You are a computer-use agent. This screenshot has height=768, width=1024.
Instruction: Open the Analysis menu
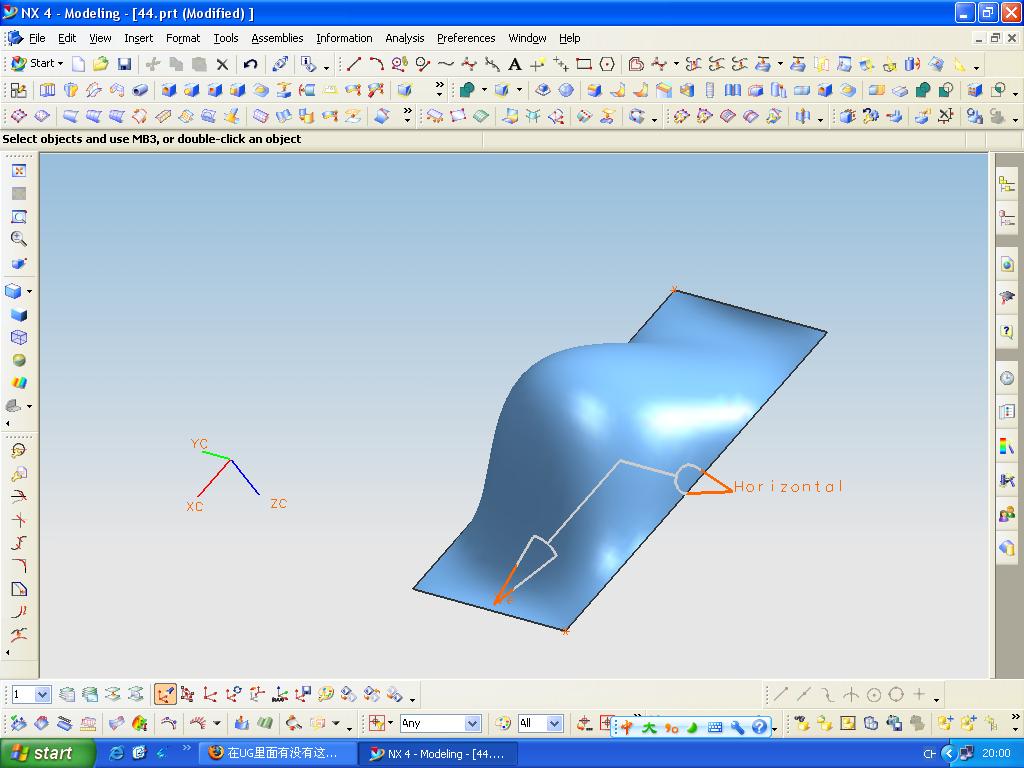(x=404, y=38)
